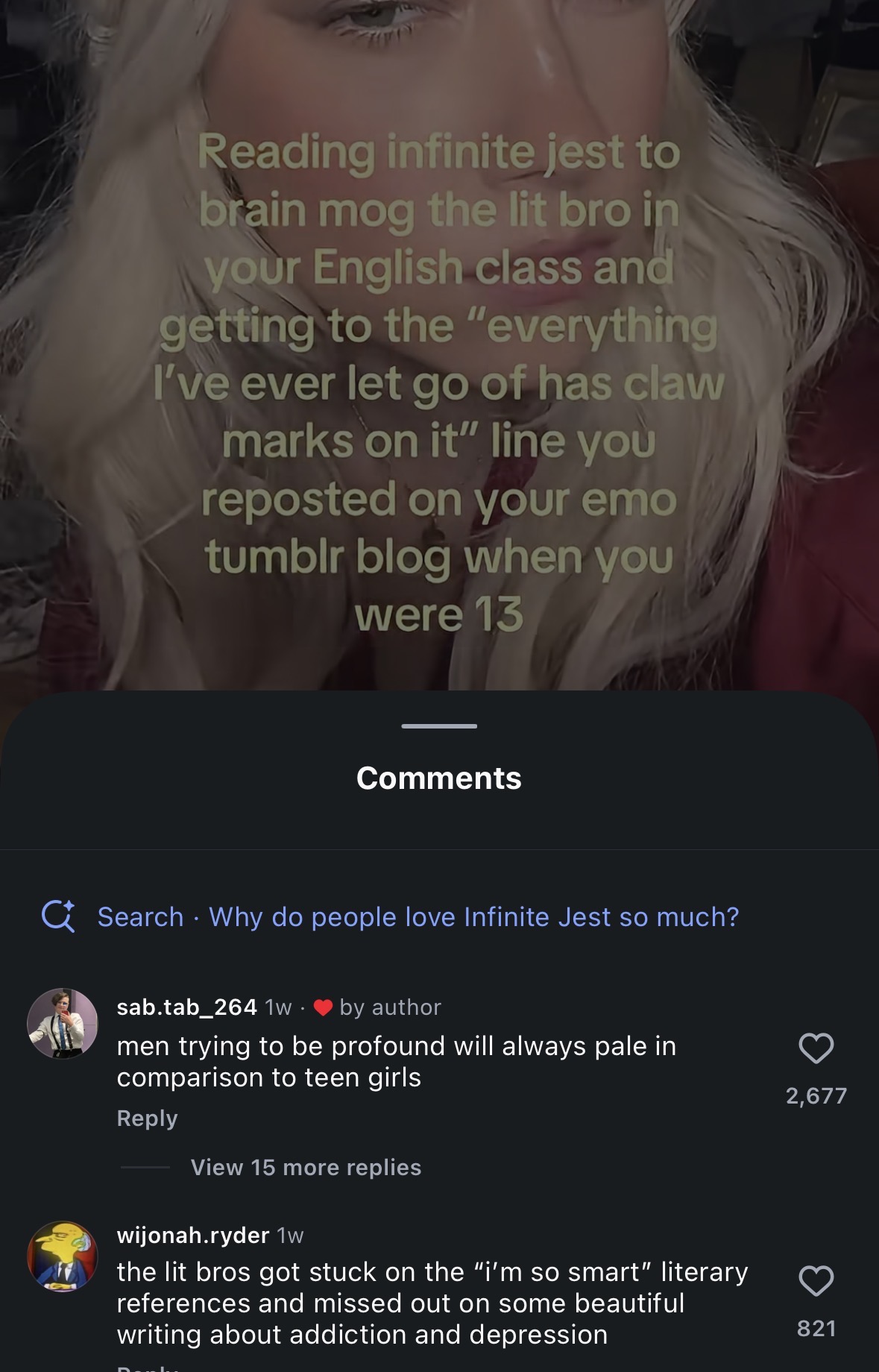Screen dimensions: 879x1372
Task: Search why people love Infinite Jest
Action: tap(418, 916)
